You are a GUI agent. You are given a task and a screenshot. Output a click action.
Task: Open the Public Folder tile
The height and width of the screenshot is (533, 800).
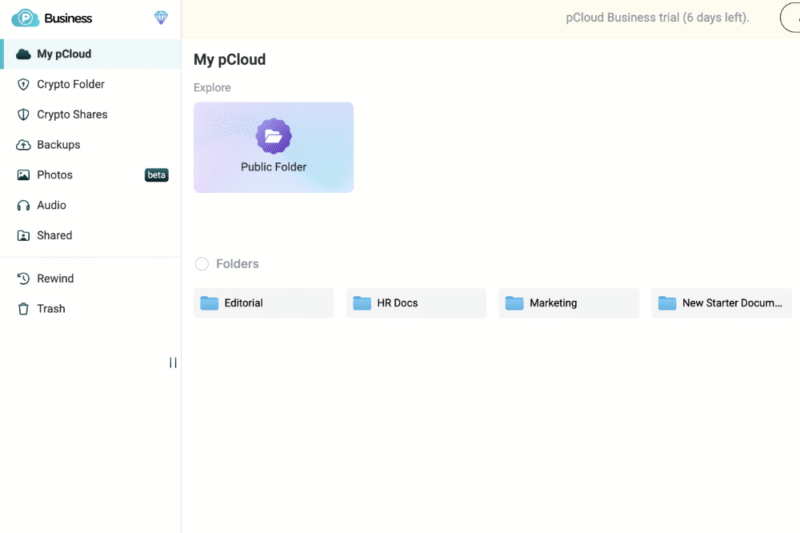[x=273, y=147]
